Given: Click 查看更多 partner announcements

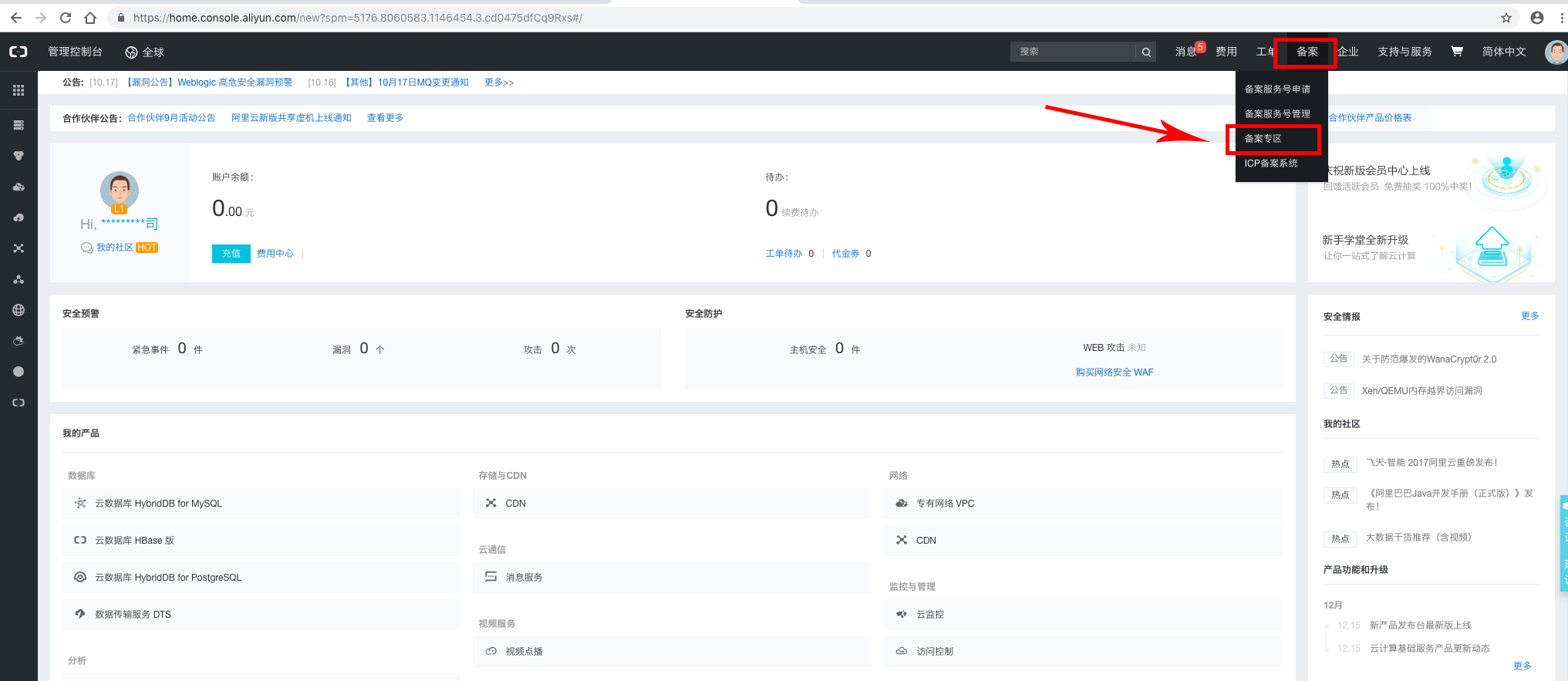Looking at the screenshot, I should [386, 118].
